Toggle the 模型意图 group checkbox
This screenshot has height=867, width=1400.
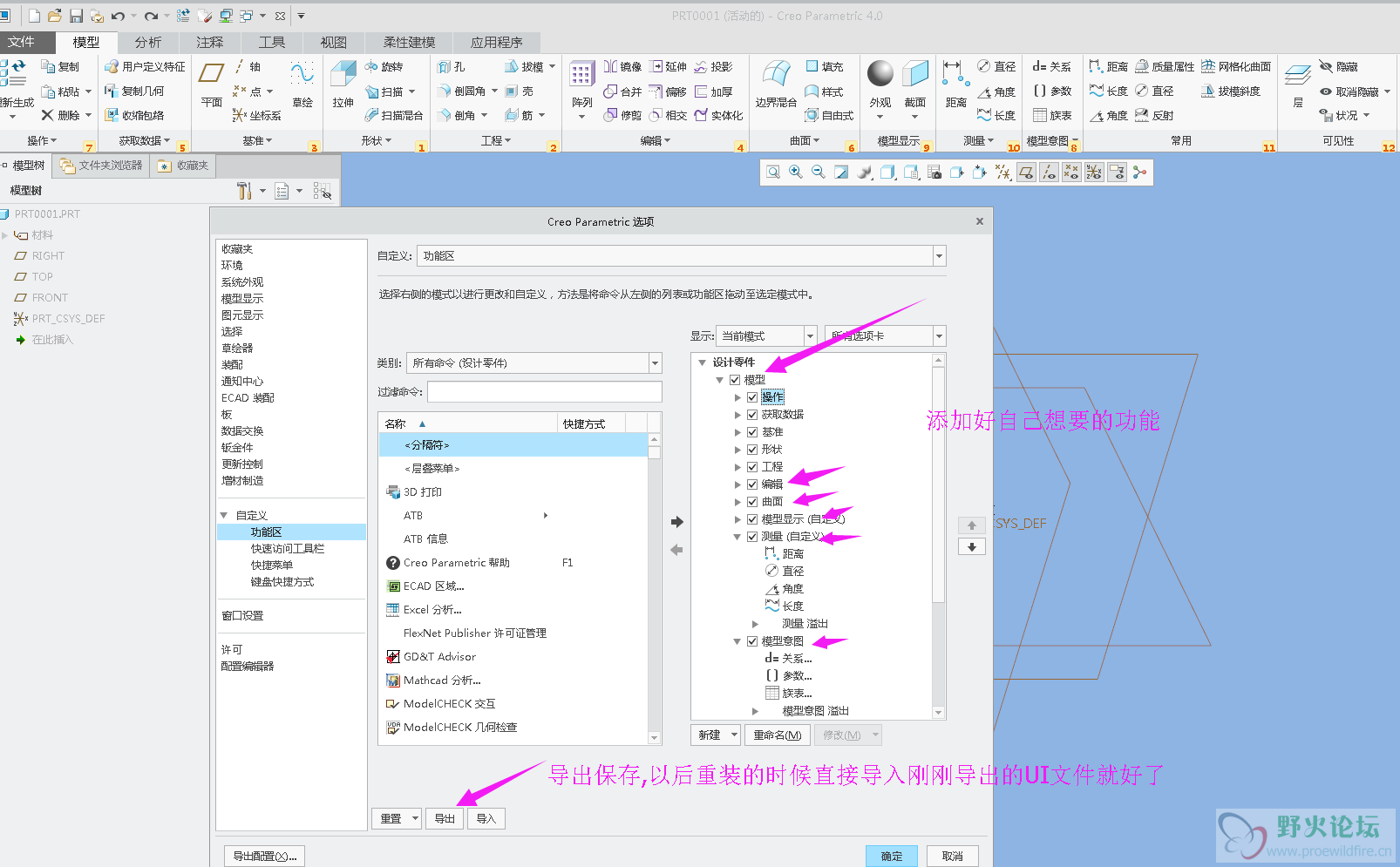coord(752,641)
